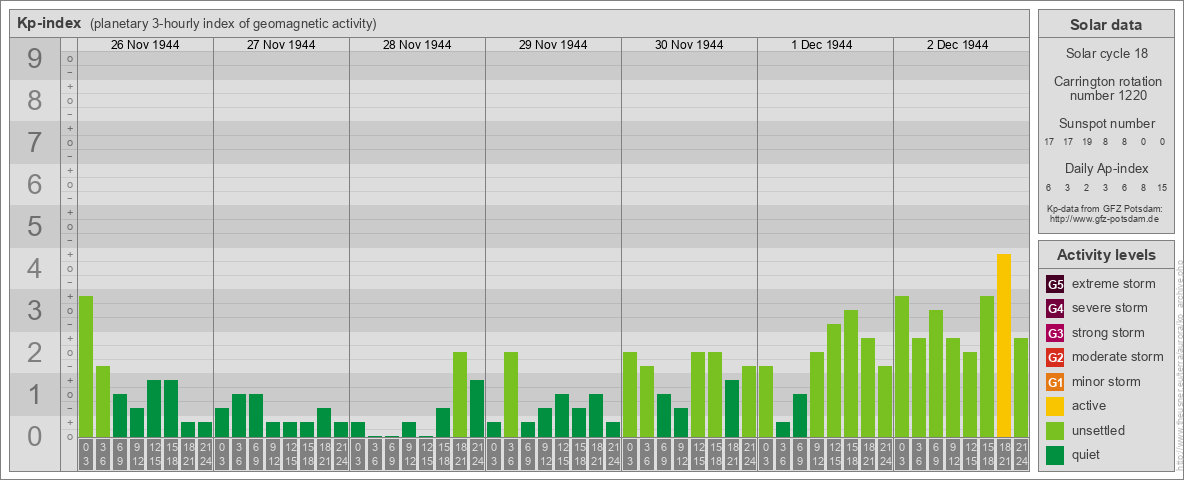Click the '0 3' time label under 26 Nov 1944
The height and width of the screenshot is (480, 1184).
click(86, 455)
